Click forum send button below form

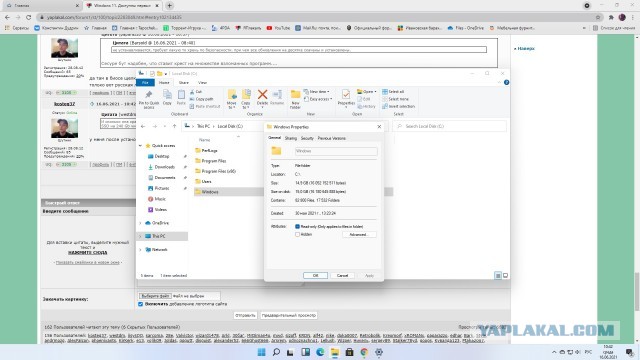click(x=245, y=316)
